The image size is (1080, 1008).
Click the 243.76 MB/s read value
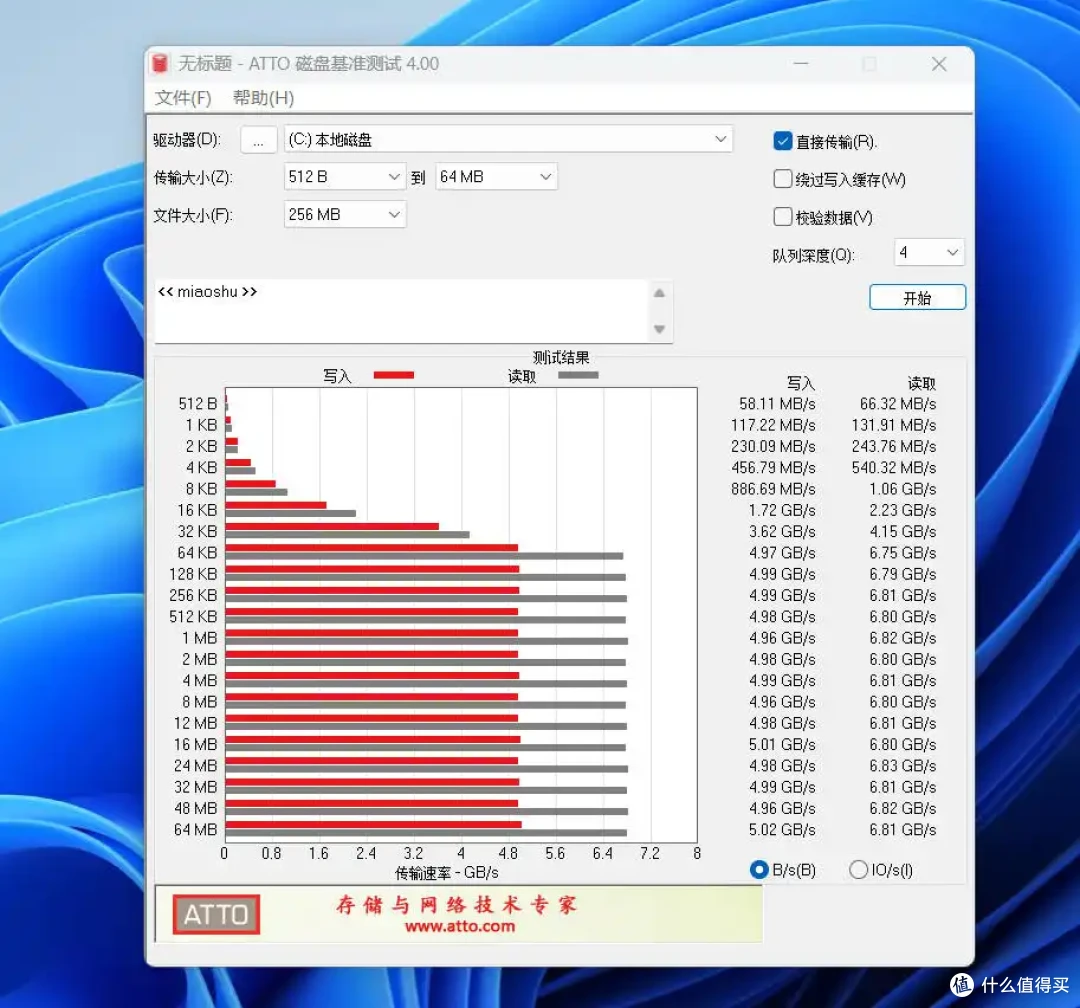(x=893, y=446)
